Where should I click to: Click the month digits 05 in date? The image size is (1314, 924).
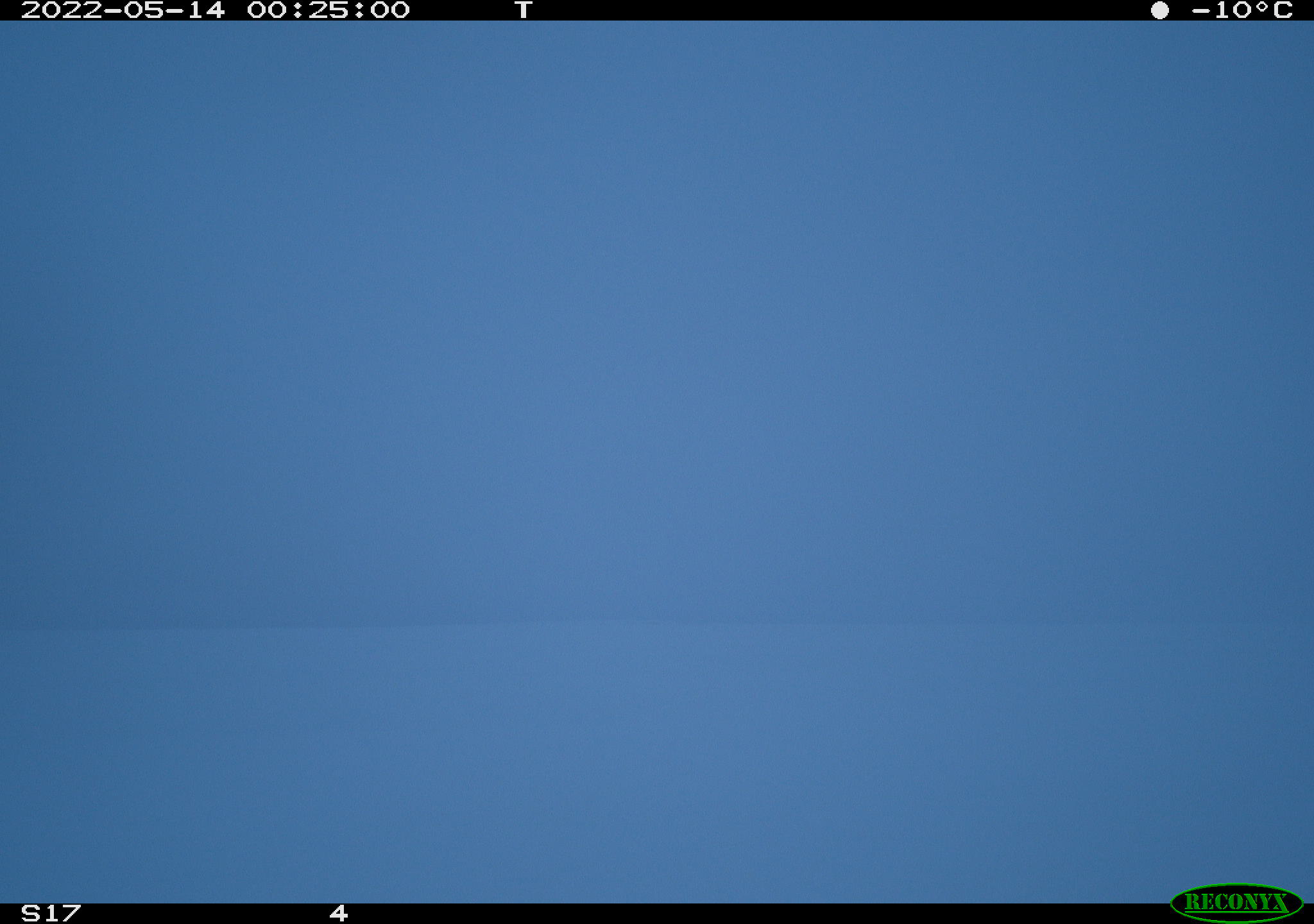144,10
